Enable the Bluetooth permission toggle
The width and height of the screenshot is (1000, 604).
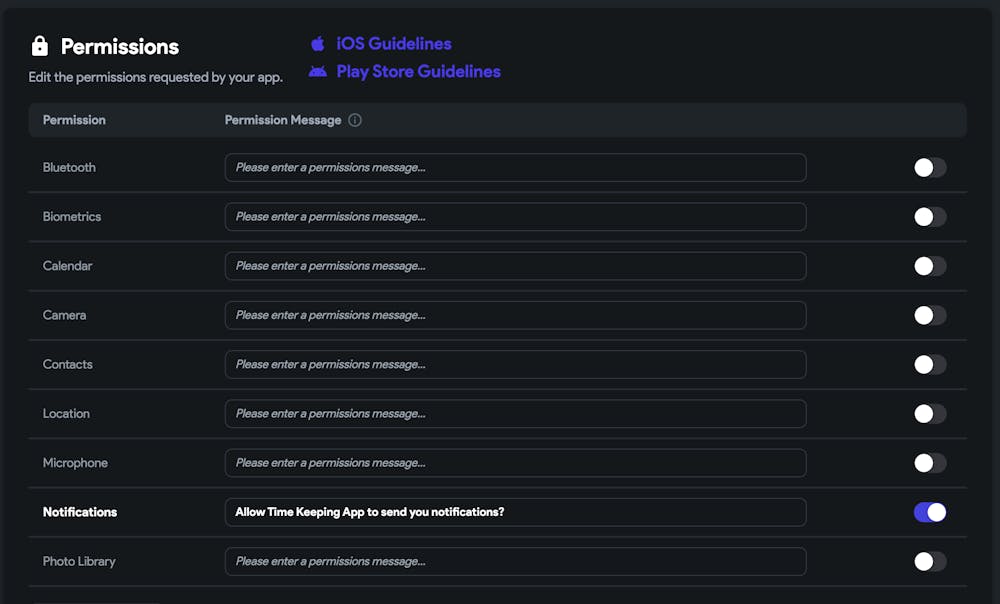(930, 168)
